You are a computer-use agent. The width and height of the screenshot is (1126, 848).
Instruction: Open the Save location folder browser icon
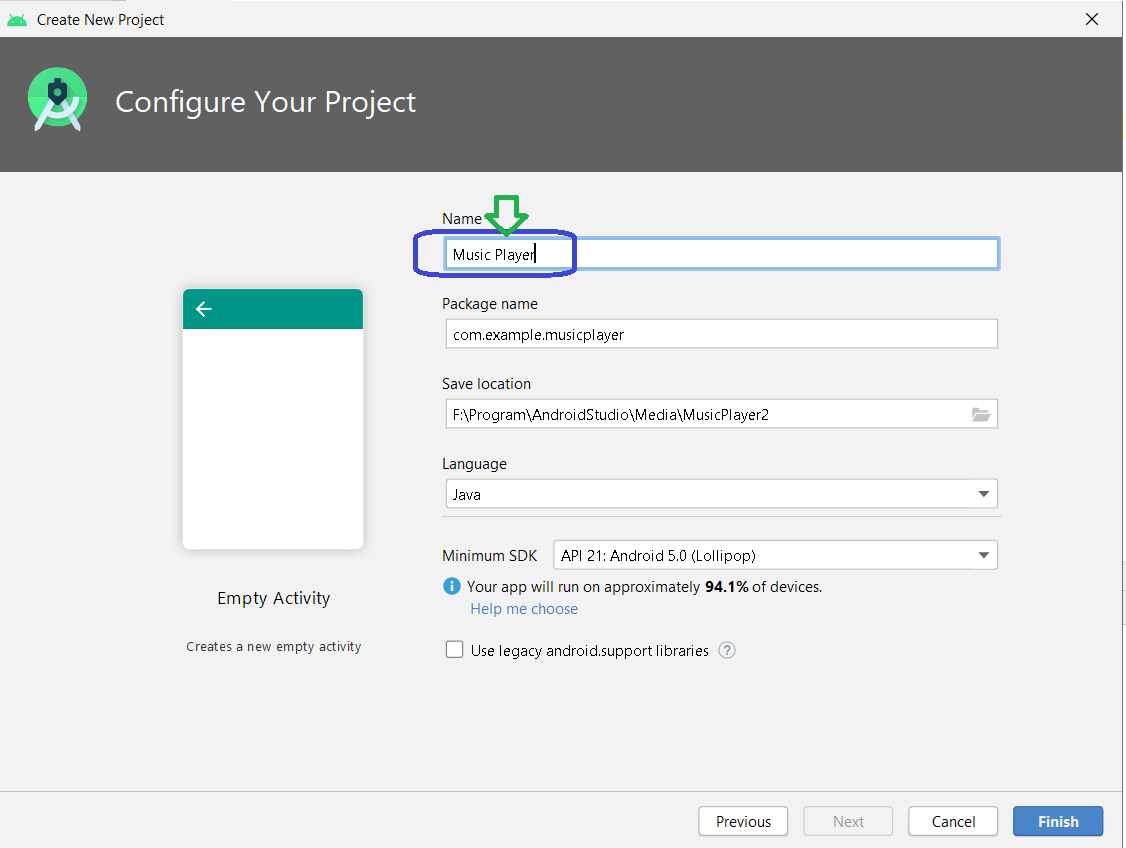981,413
